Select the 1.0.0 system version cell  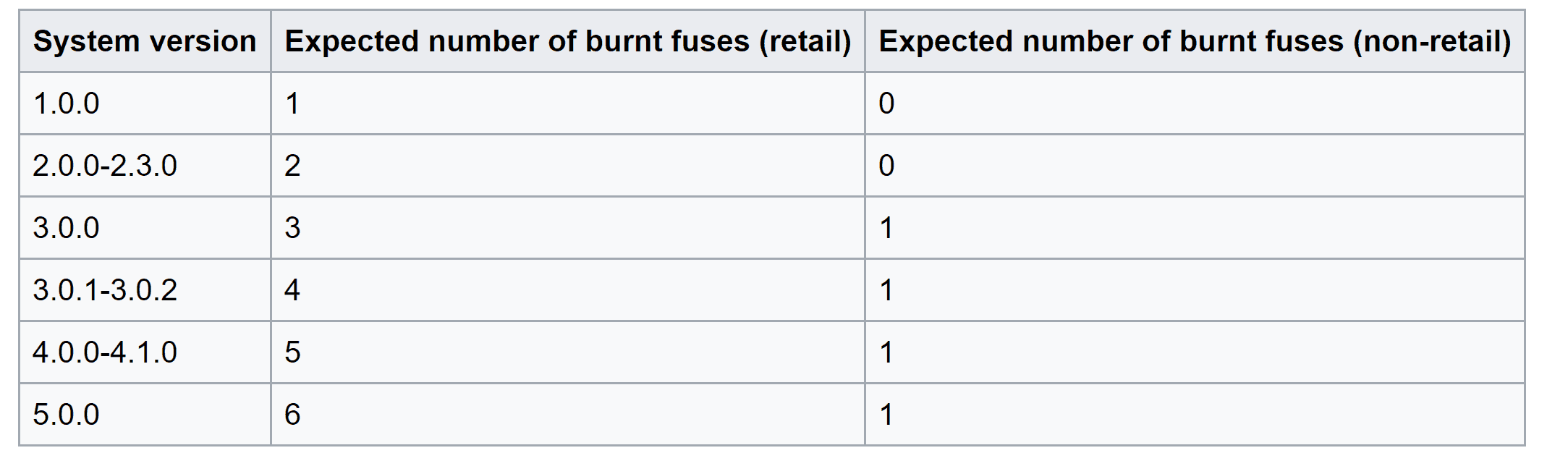click(x=145, y=103)
